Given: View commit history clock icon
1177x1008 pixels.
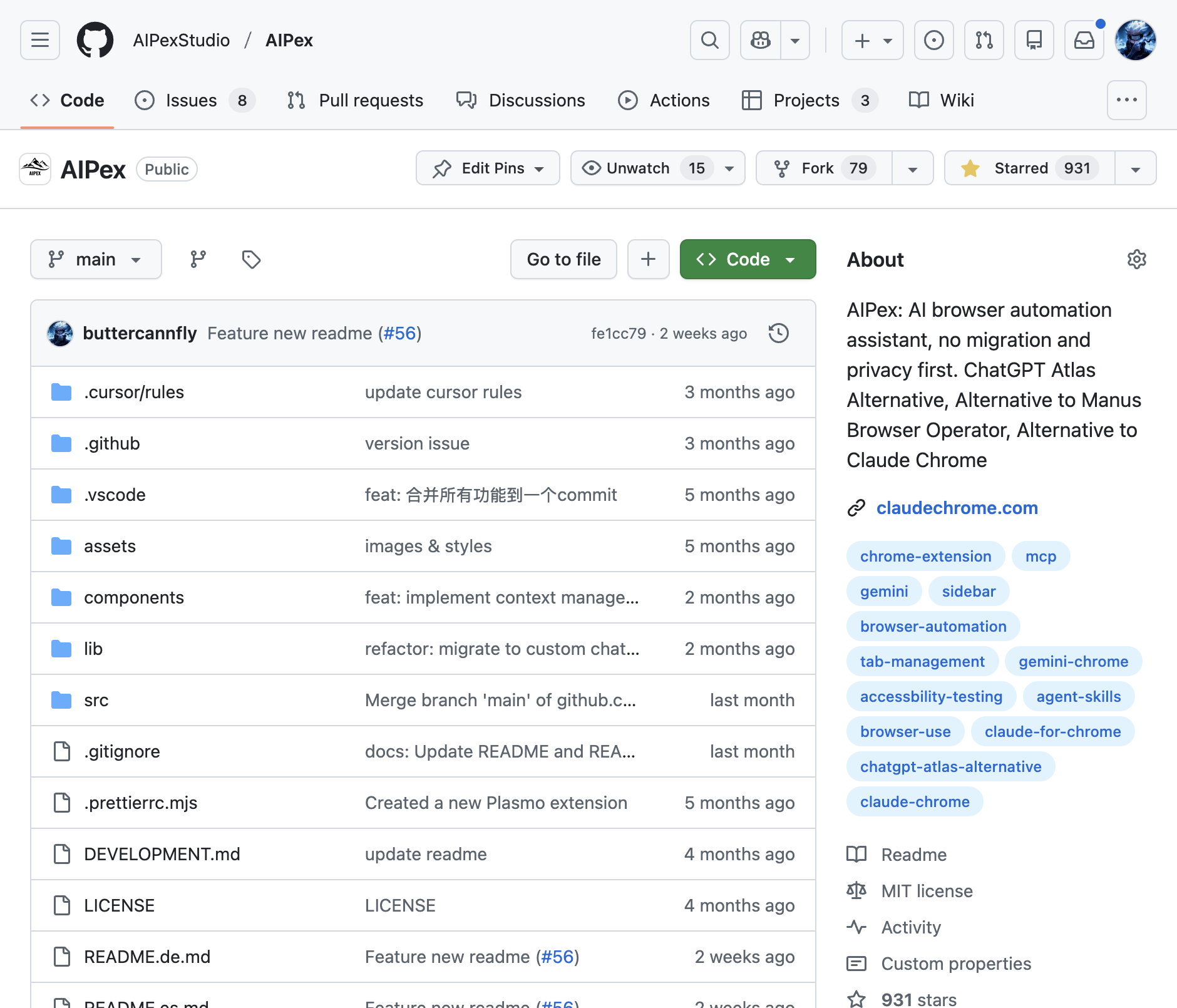Looking at the screenshot, I should [x=778, y=333].
